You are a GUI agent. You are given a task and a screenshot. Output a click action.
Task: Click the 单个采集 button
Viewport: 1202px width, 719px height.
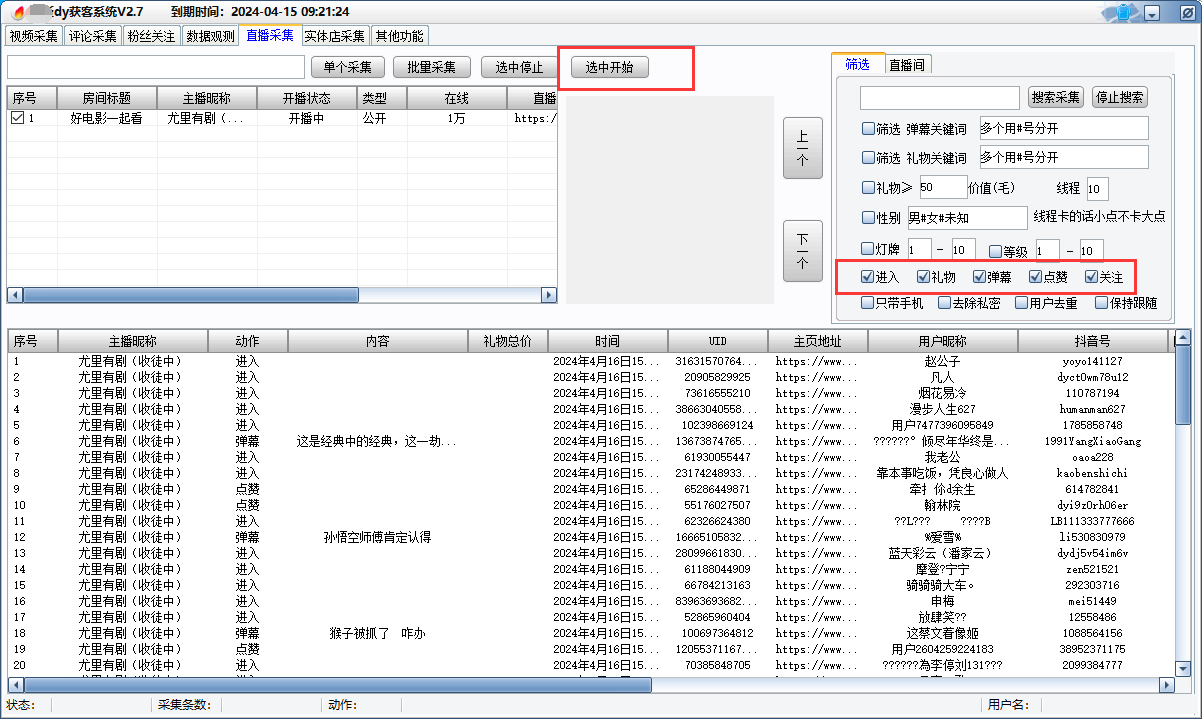tap(348, 67)
